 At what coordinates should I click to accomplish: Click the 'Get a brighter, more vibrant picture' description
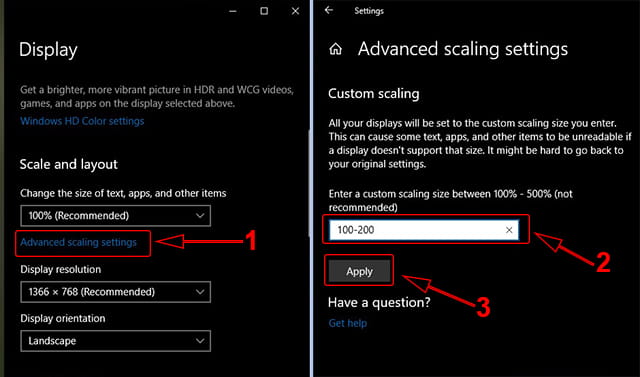157,96
